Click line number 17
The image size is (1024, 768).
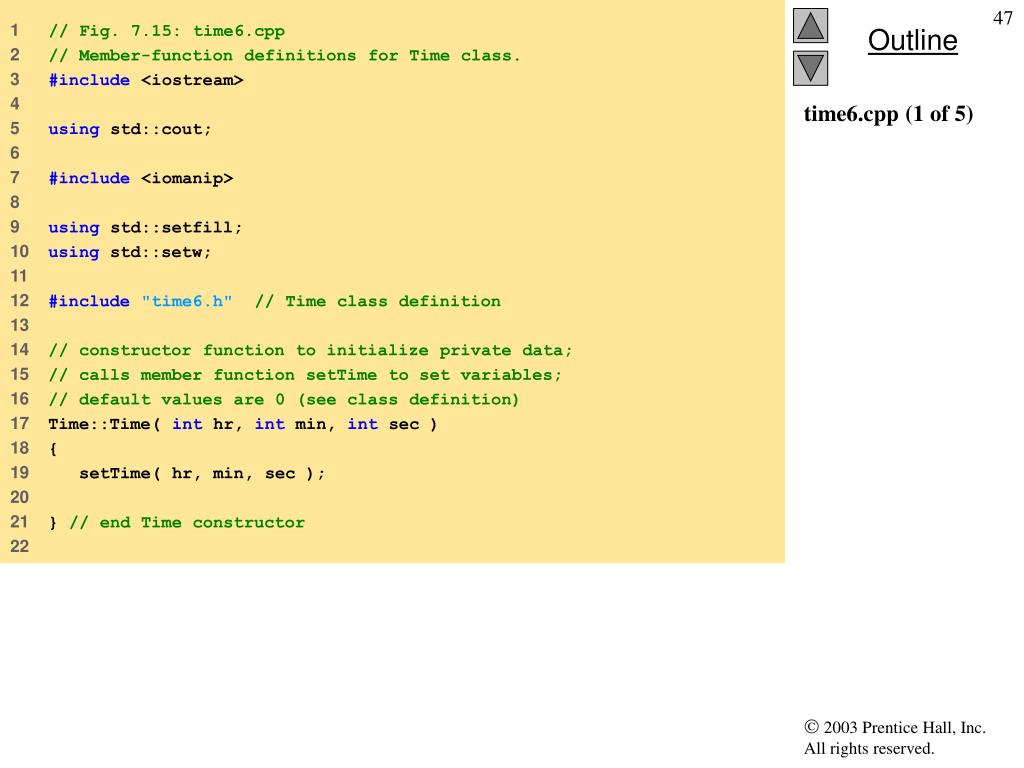[20, 424]
